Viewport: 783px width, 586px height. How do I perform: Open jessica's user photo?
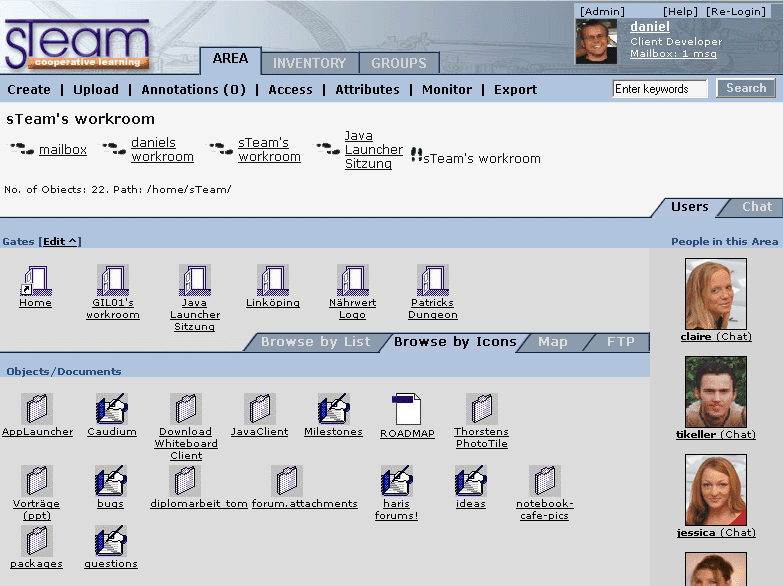click(716, 490)
